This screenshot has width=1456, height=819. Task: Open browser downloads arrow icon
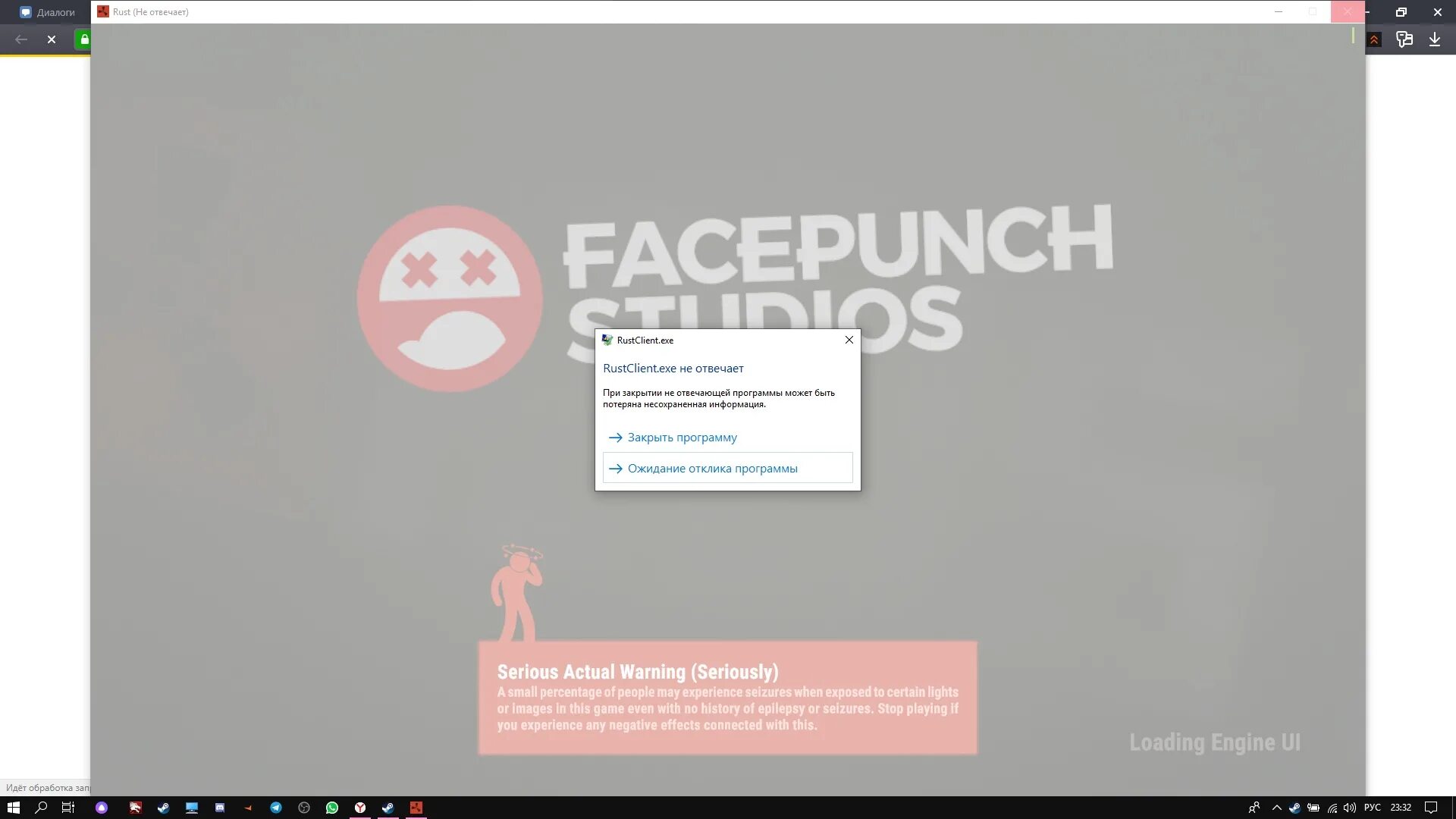(x=1434, y=39)
